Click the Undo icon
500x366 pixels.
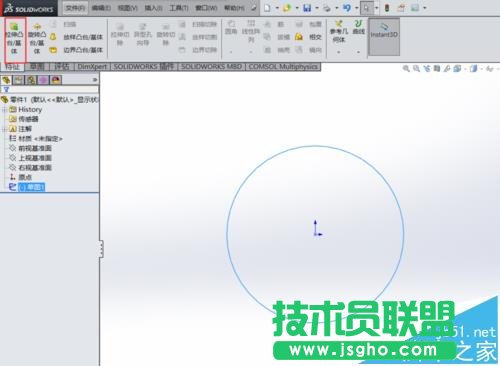click(x=347, y=8)
